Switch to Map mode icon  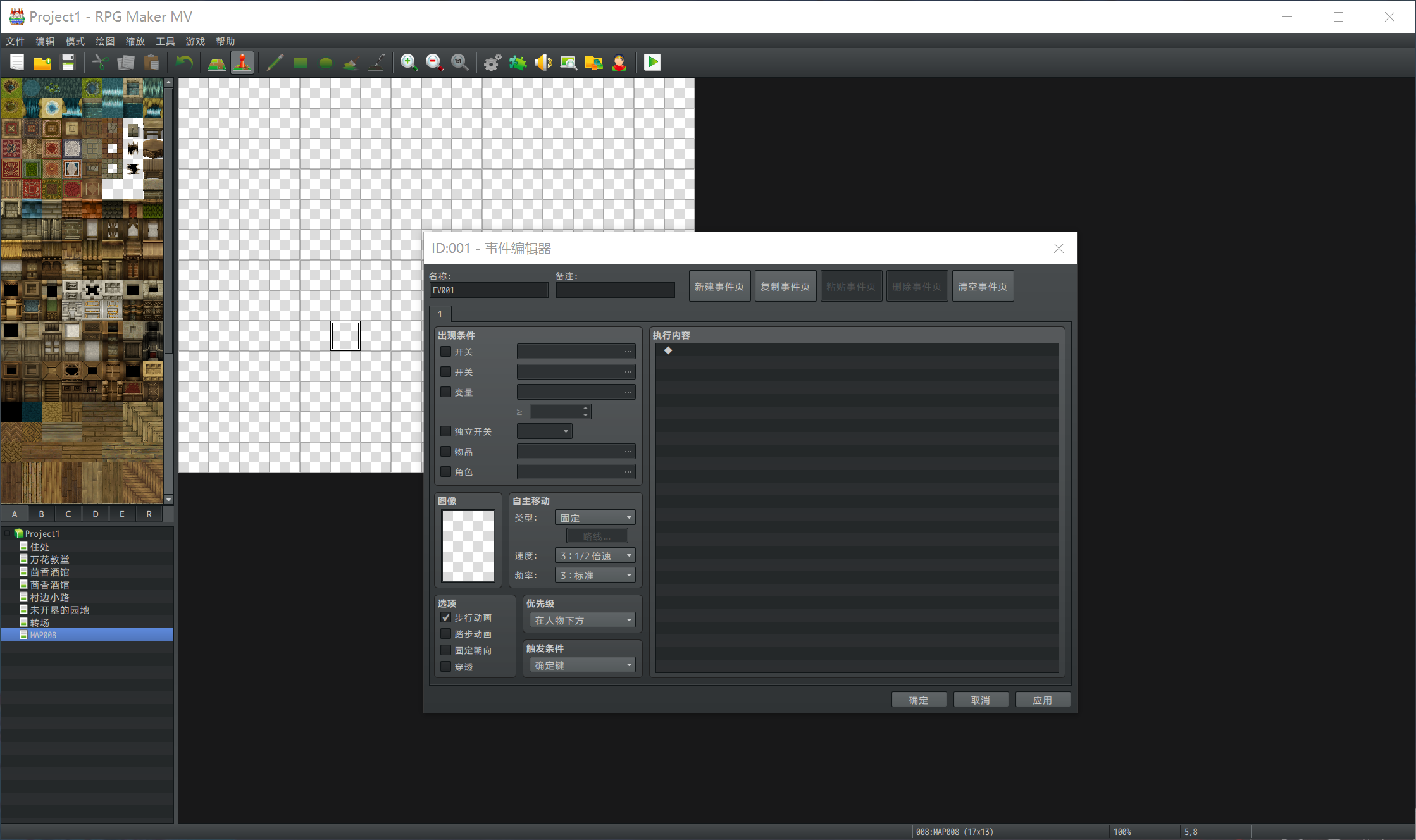click(217, 63)
